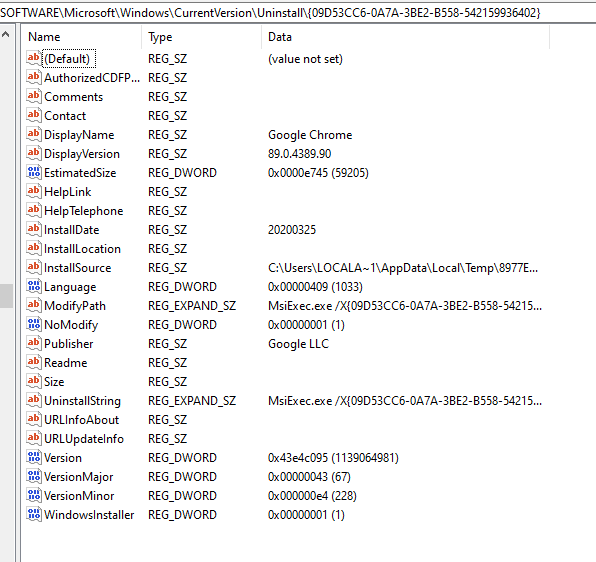Select the string icon beside InstallDate
The image size is (596, 562).
[x=33, y=229]
